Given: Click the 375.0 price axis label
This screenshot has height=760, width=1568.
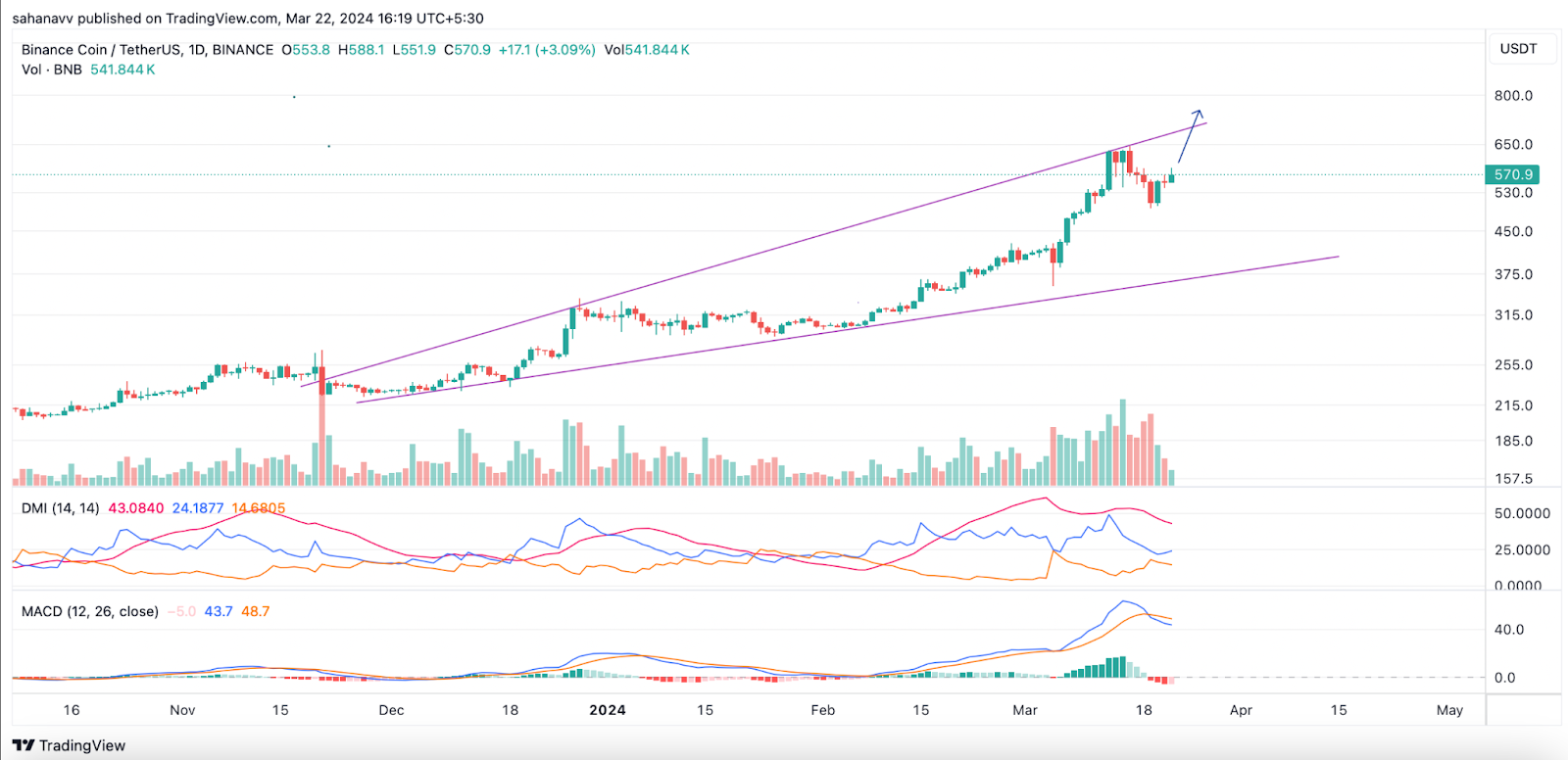Looking at the screenshot, I should pyautogui.click(x=1513, y=274).
